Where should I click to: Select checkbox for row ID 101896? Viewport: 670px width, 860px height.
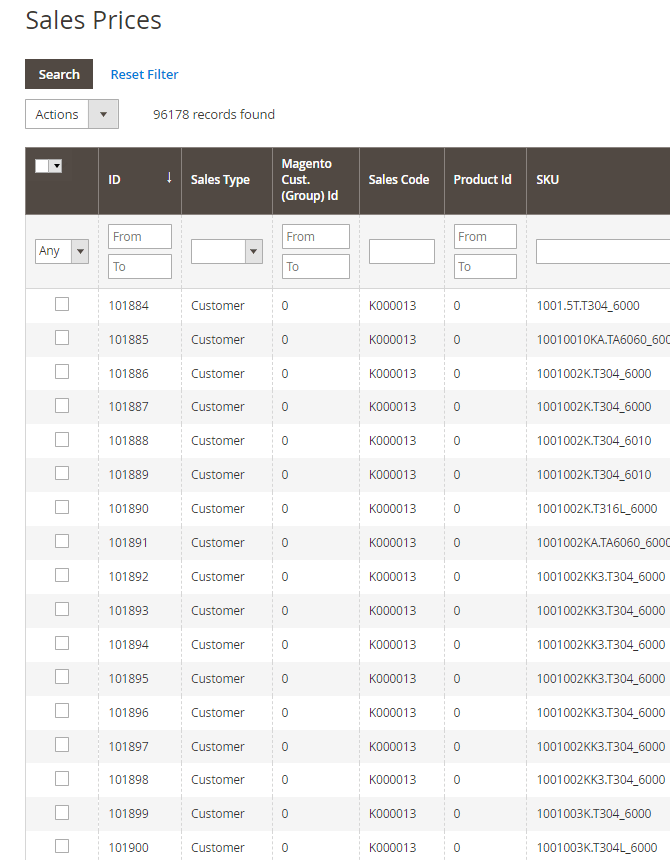62,711
